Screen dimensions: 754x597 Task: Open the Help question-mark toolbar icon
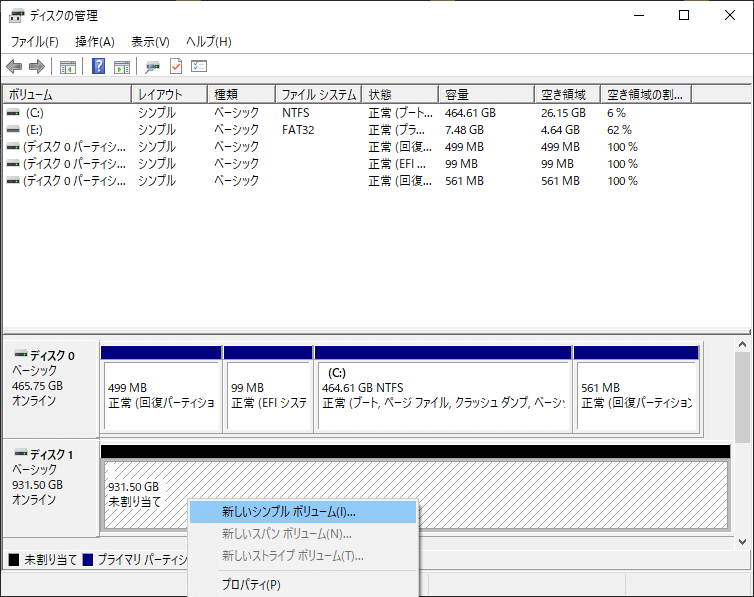(99, 66)
